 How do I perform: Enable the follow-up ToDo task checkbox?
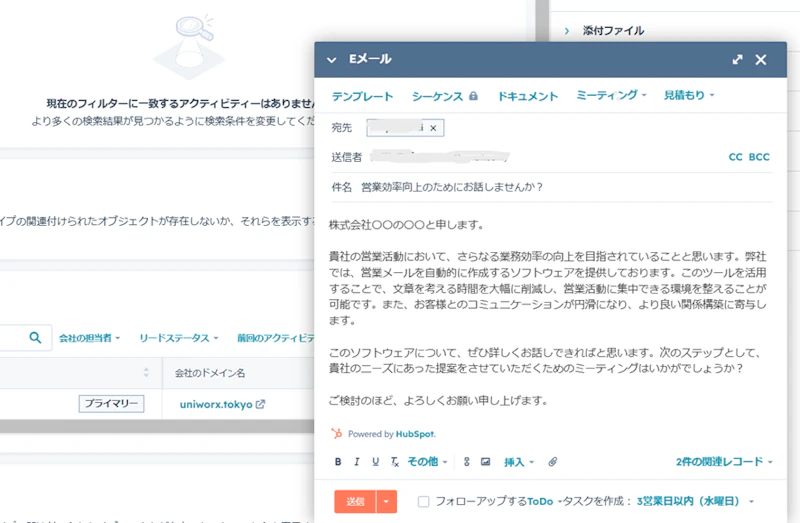click(x=423, y=502)
